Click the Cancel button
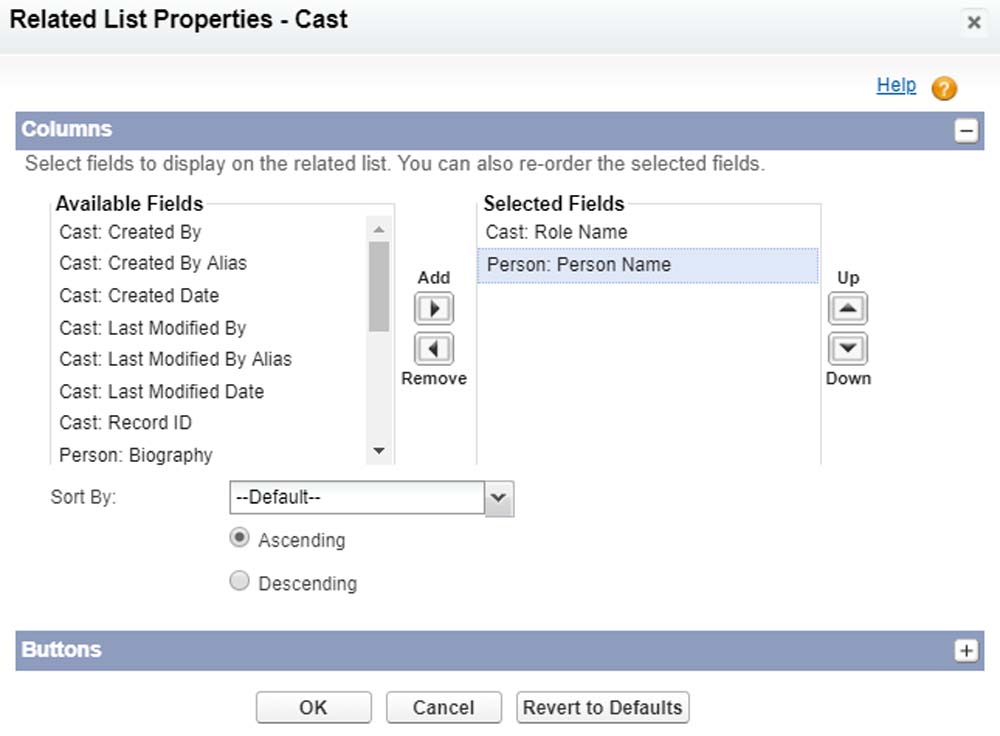The height and width of the screenshot is (736, 1000). click(443, 707)
